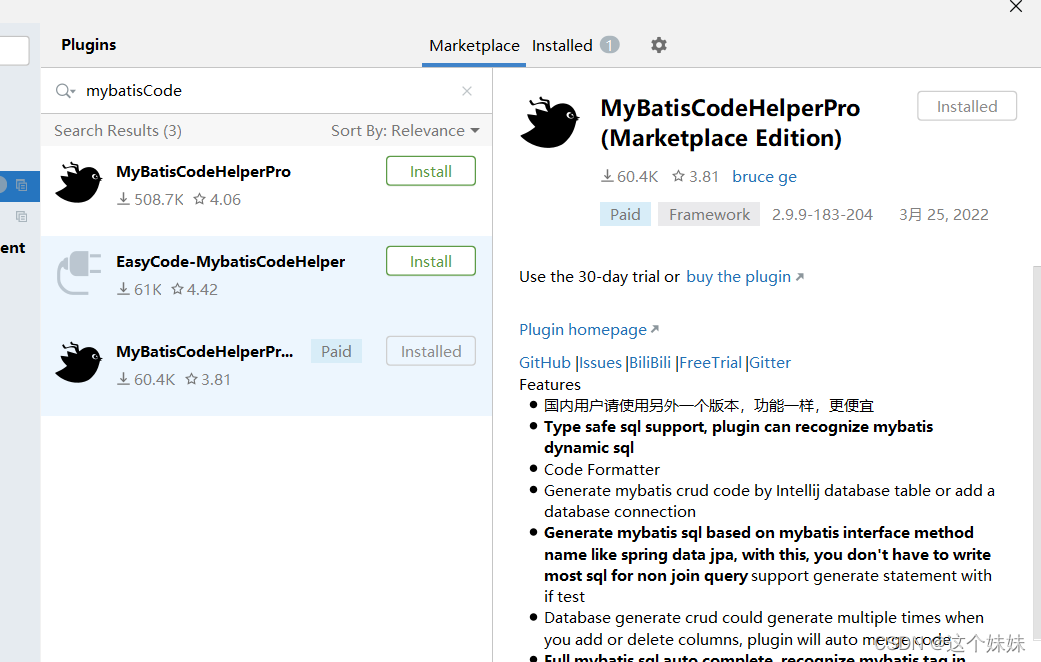Click the 3月 25, 2022 date
This screenshot has width=1041, height=662.
point(943,214)
